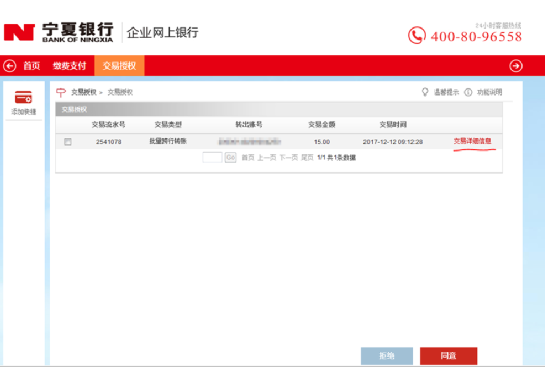The image size is (546, 368).
Task: Click the 功能说明 info icon
Action: pyautogui.click(x=468, y=92)
